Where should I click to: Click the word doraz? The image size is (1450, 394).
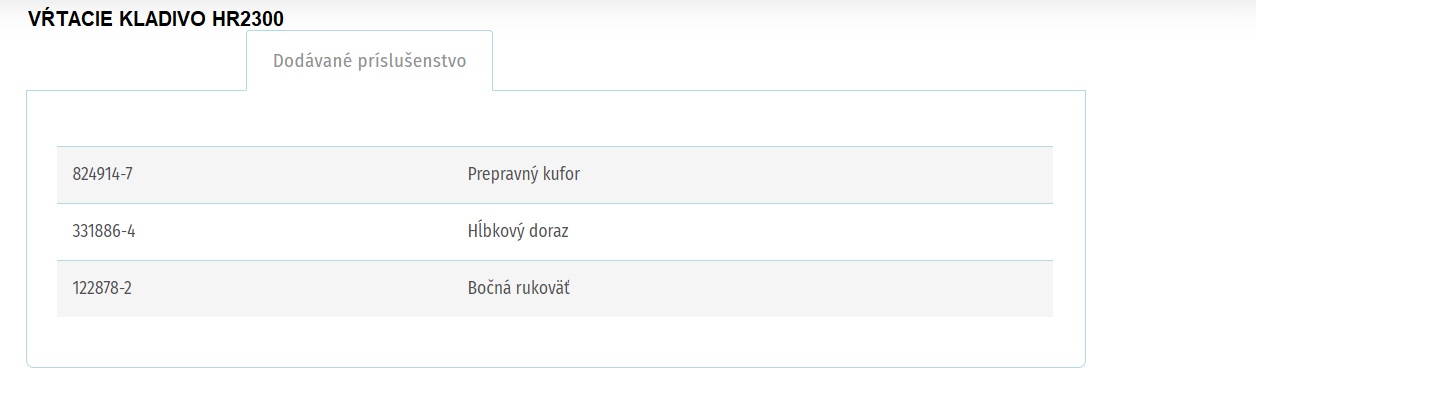[x=552, y=231]
